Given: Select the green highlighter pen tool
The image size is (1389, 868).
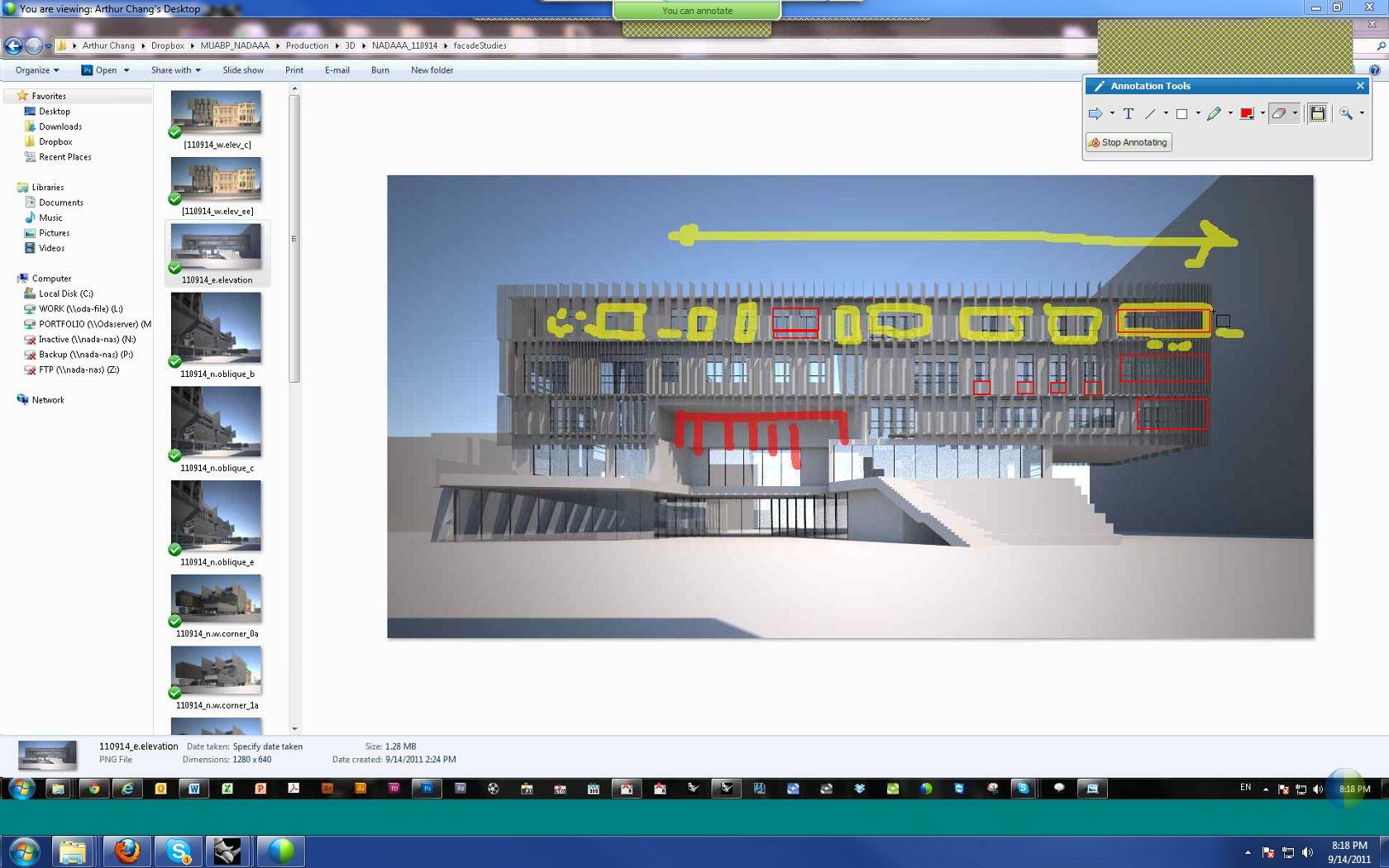Looking at the screenshot, I should (x=1214, y=114).
